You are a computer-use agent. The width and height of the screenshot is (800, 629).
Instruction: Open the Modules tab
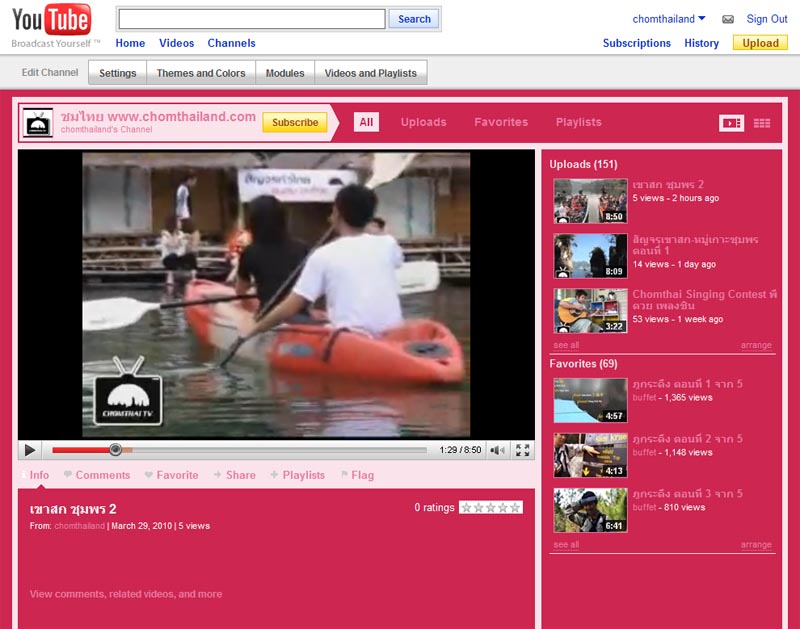285,73
